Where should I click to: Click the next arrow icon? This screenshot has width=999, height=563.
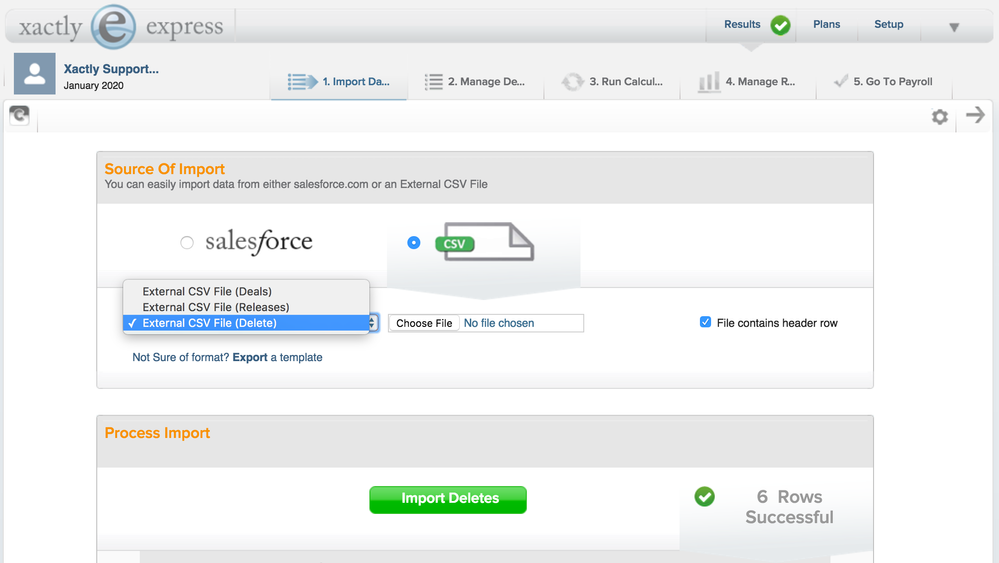(975, 115)
